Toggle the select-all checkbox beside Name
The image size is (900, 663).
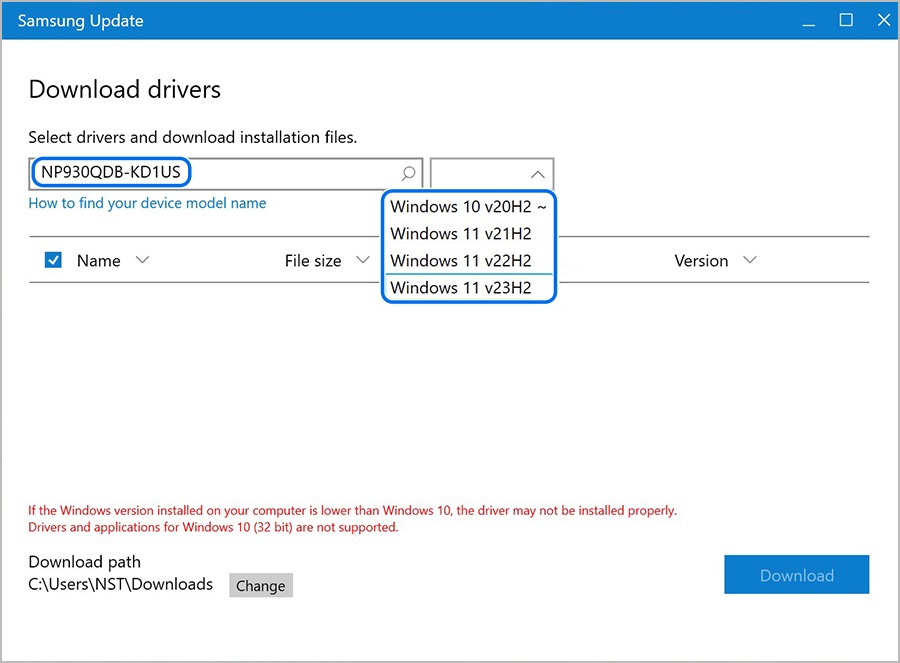point(54,261)
